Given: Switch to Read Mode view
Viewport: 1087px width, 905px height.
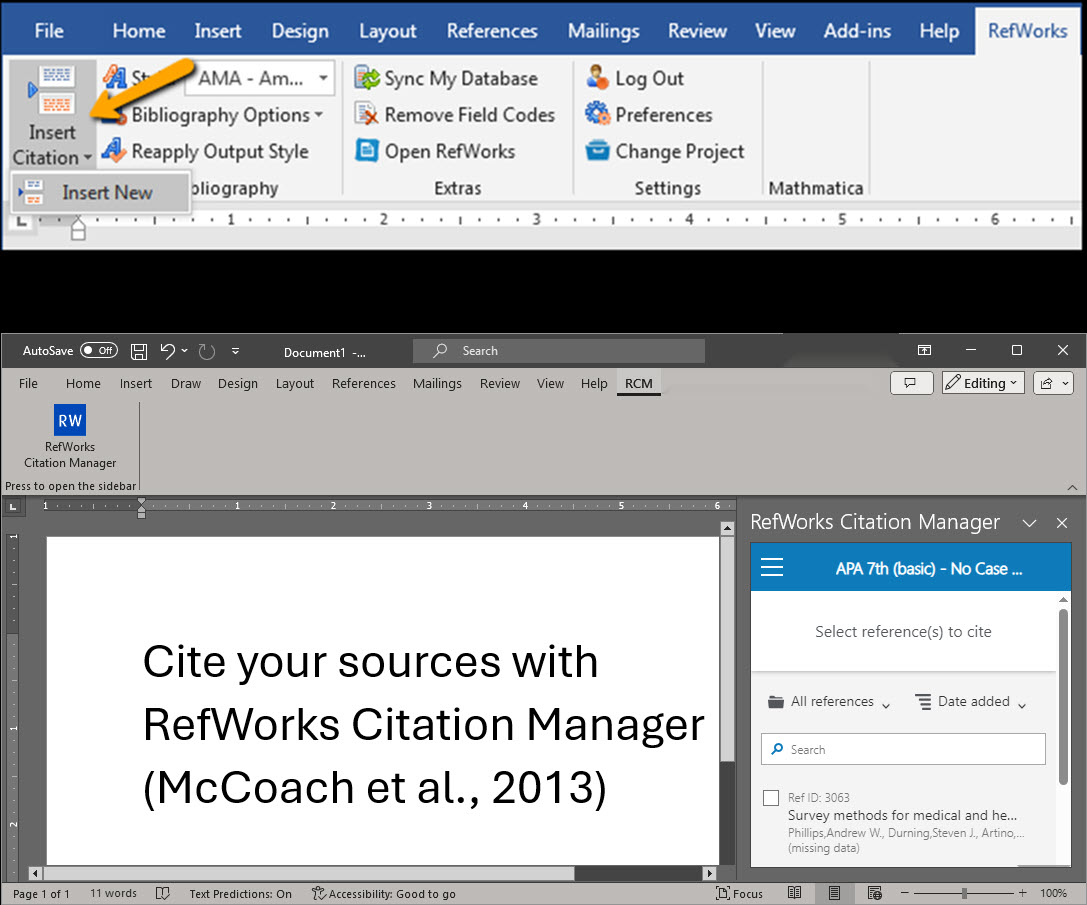Looking at the screenshot, I should pyautogui.click(x=794, y=893).
